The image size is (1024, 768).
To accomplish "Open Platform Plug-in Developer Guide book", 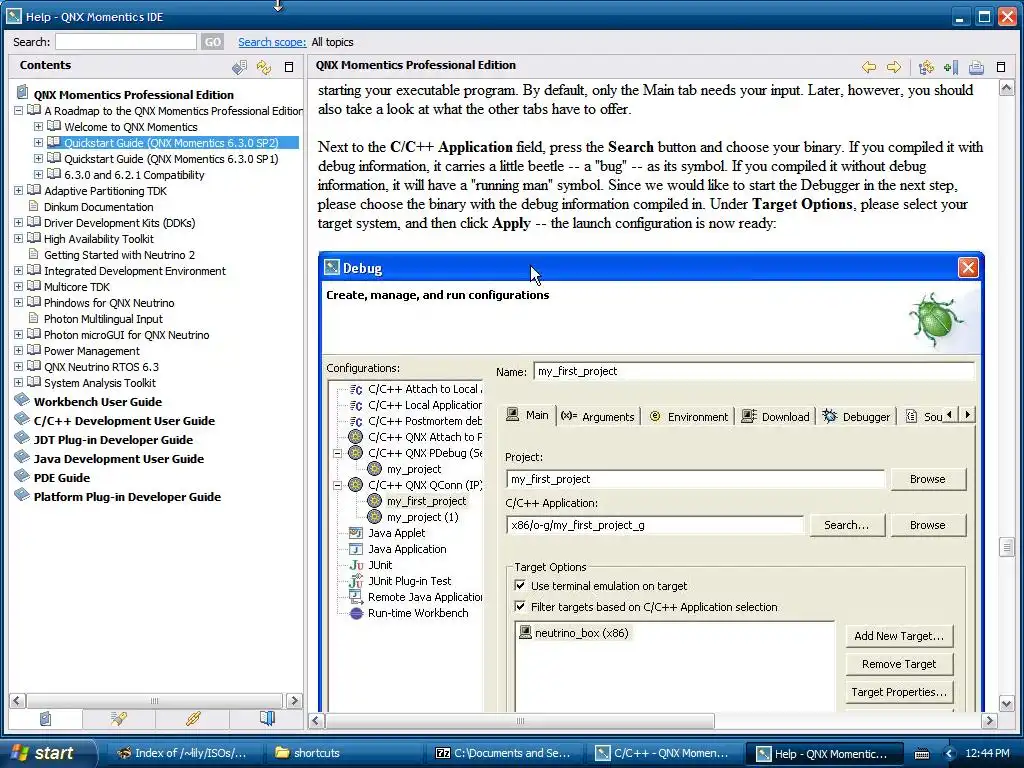I will [x=127, y=496].
